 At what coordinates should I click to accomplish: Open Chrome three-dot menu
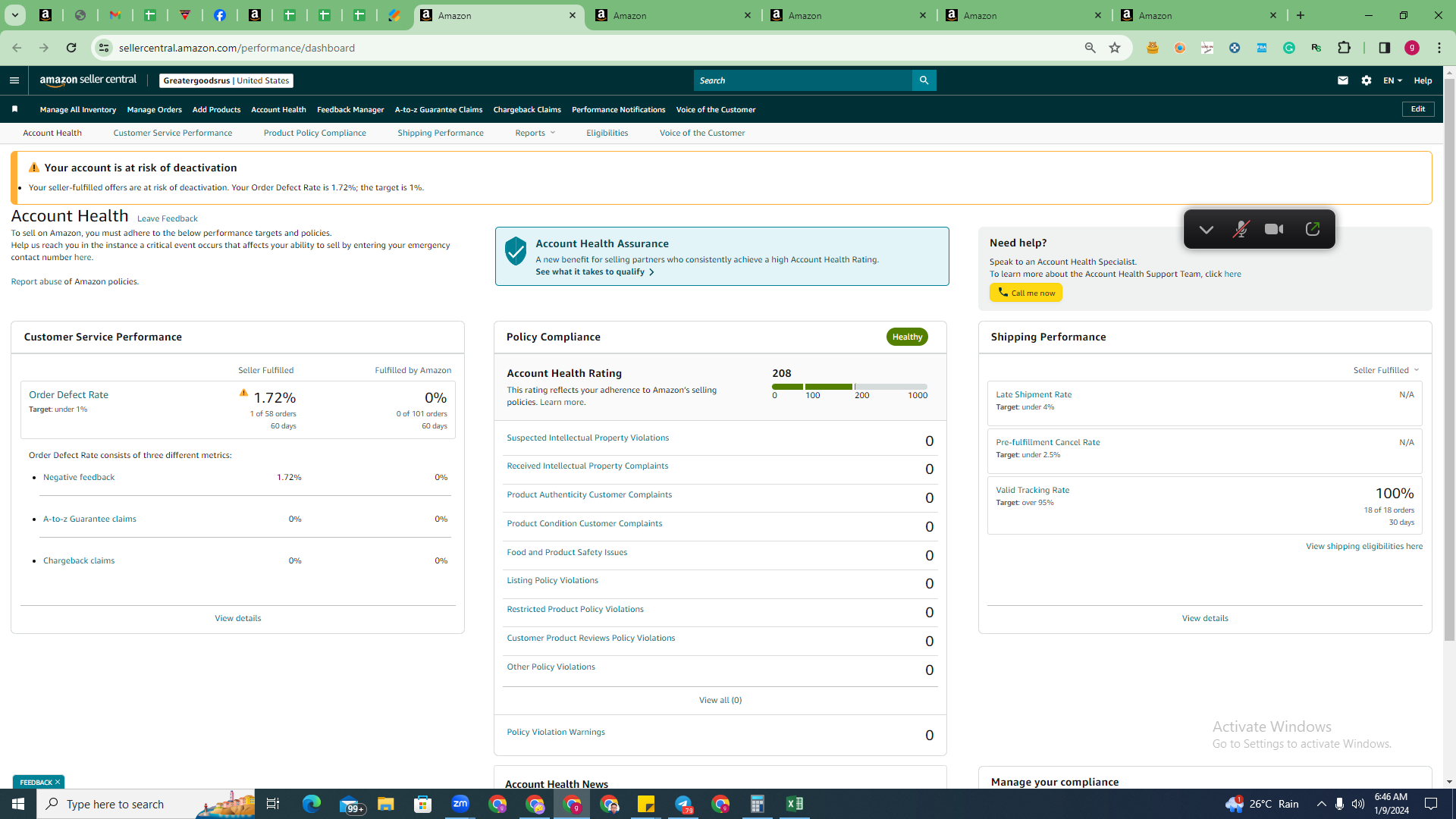(x=1439, y=48)
